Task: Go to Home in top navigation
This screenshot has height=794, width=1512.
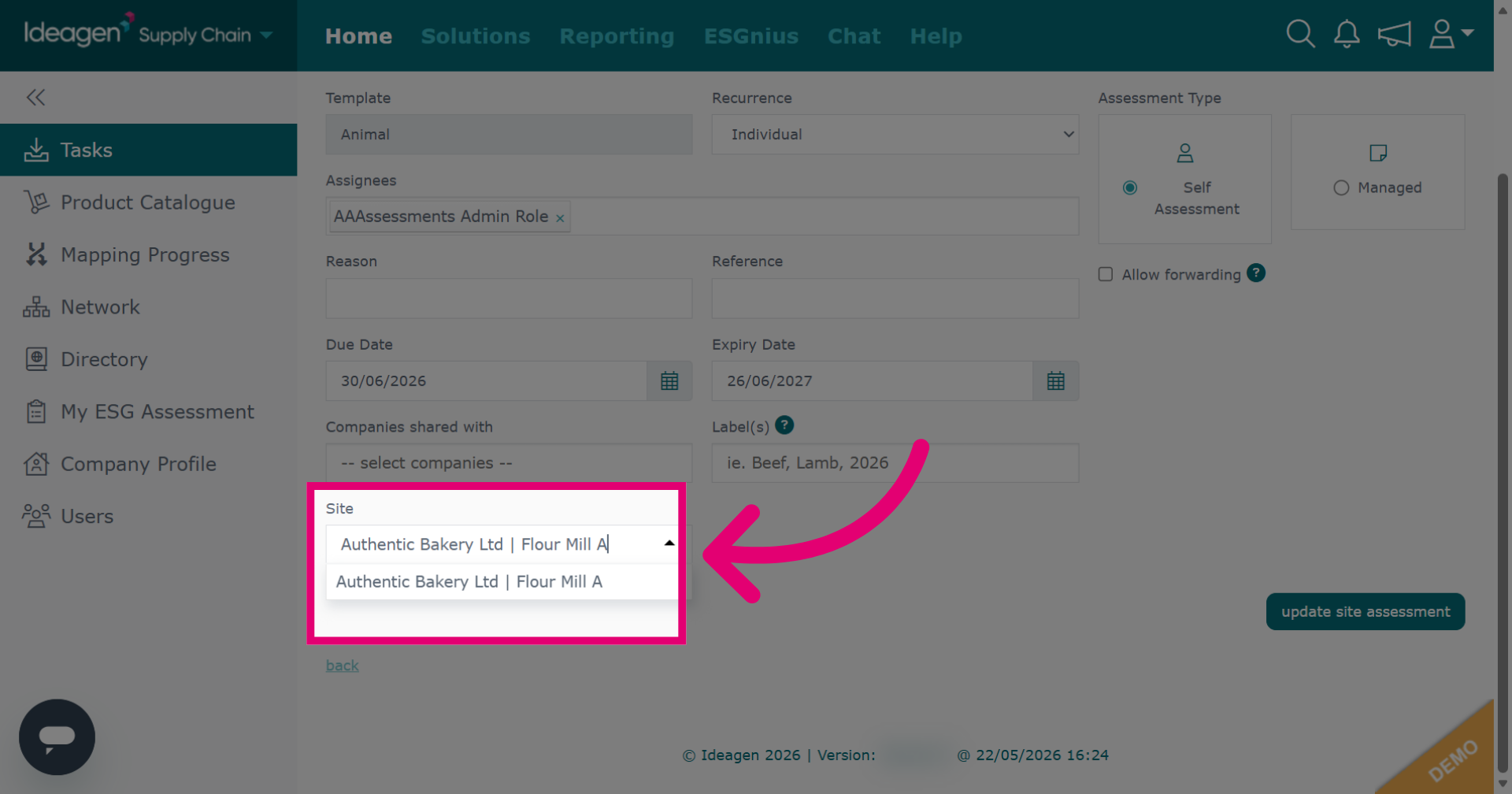Action: [358, 36]
